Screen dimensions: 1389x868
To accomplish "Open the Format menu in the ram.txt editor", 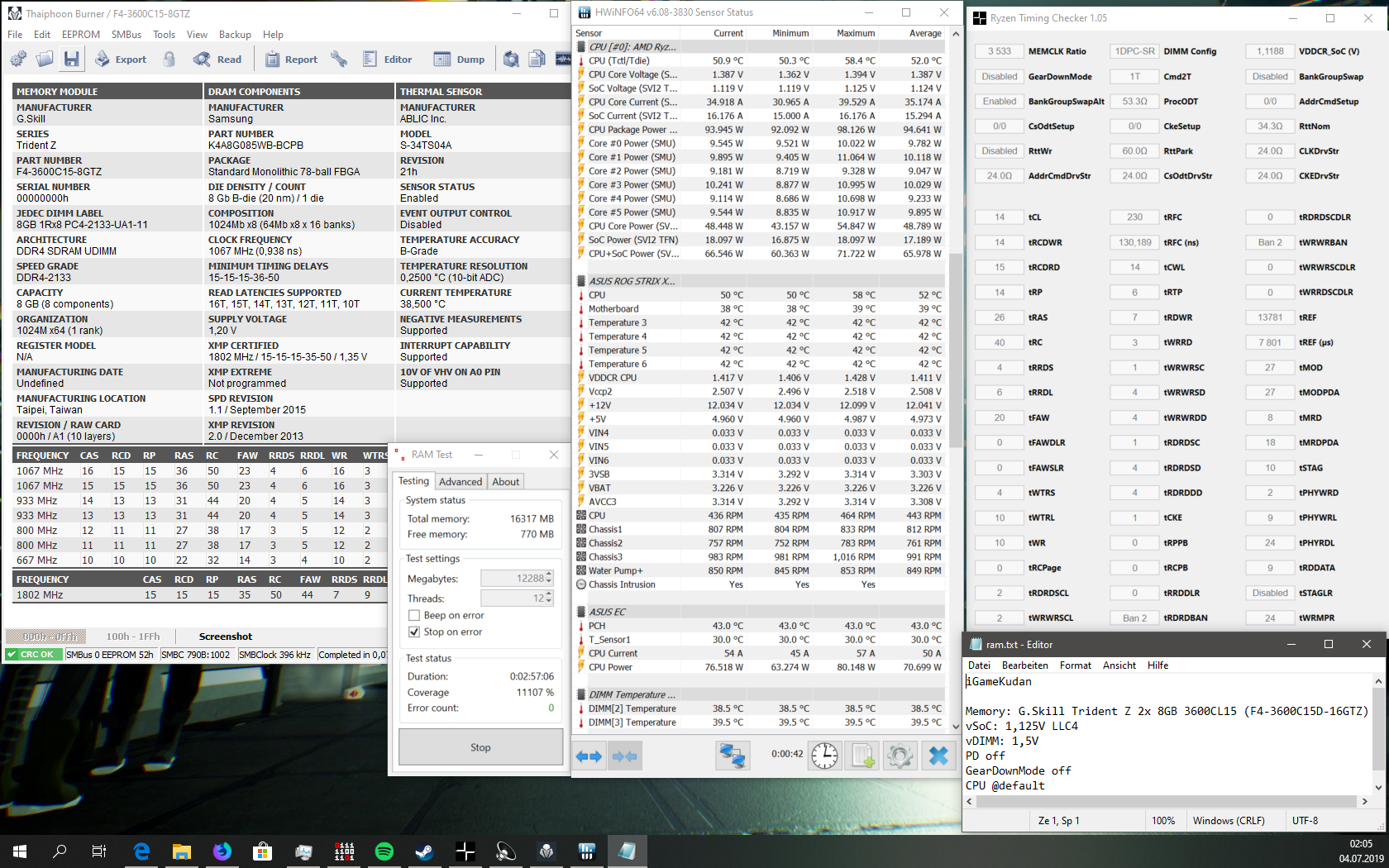I will click(1076, 665).
